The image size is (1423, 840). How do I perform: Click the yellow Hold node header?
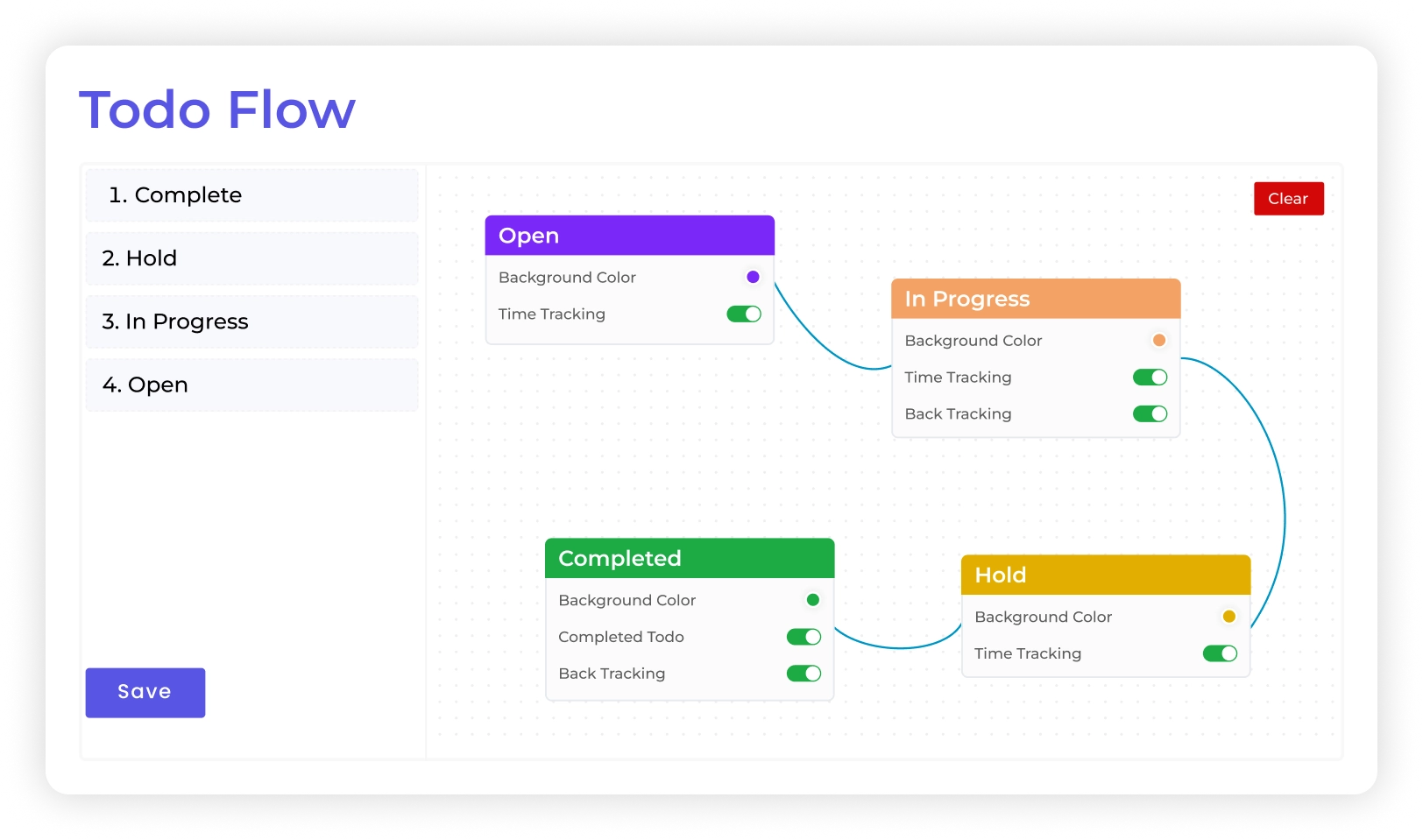pyautogui.click(x=1105, y=575)
